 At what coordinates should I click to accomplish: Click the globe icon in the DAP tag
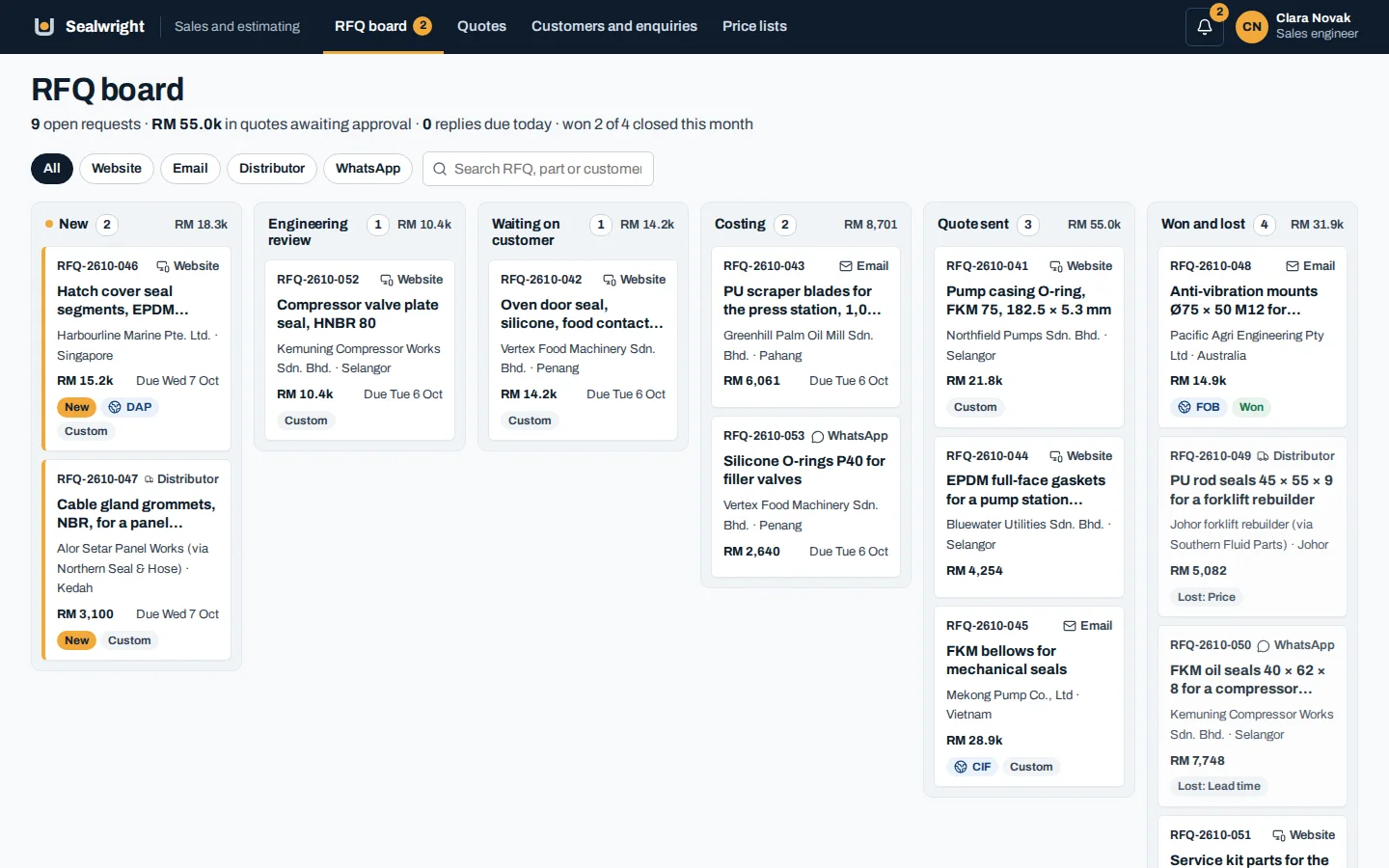(115, 407)
